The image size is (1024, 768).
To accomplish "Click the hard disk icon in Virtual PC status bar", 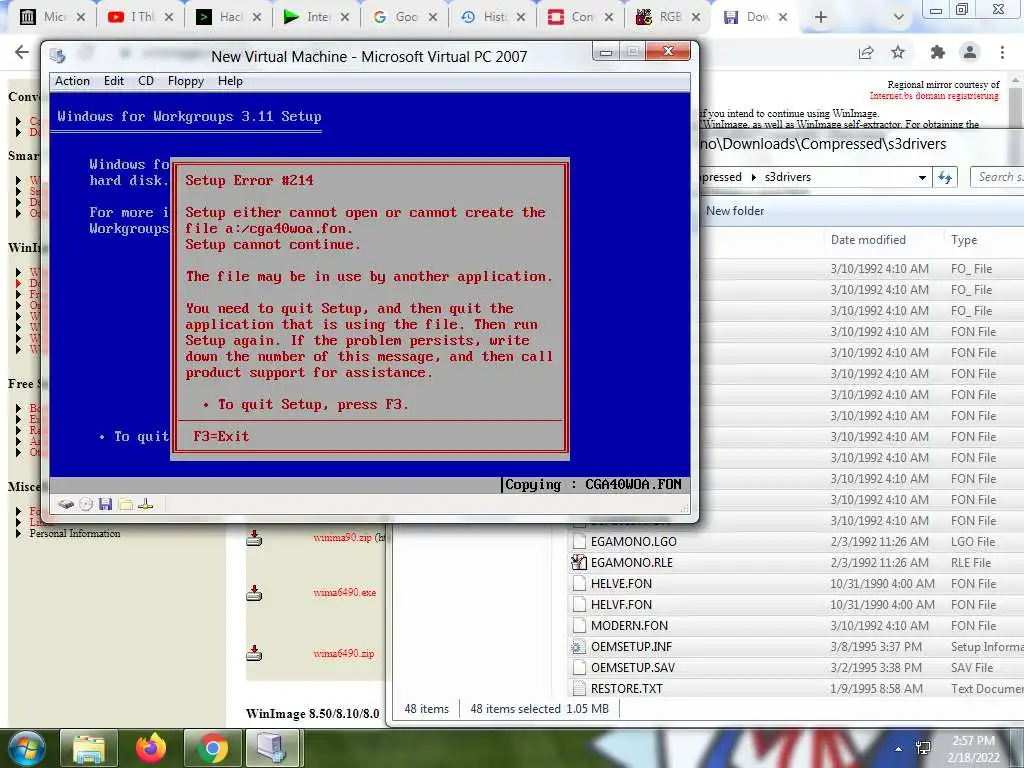I will pos(65,504).
